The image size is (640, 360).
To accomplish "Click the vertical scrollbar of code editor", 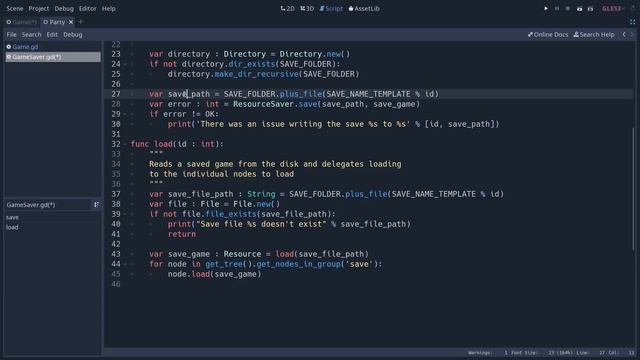I will tap(633, 188).
